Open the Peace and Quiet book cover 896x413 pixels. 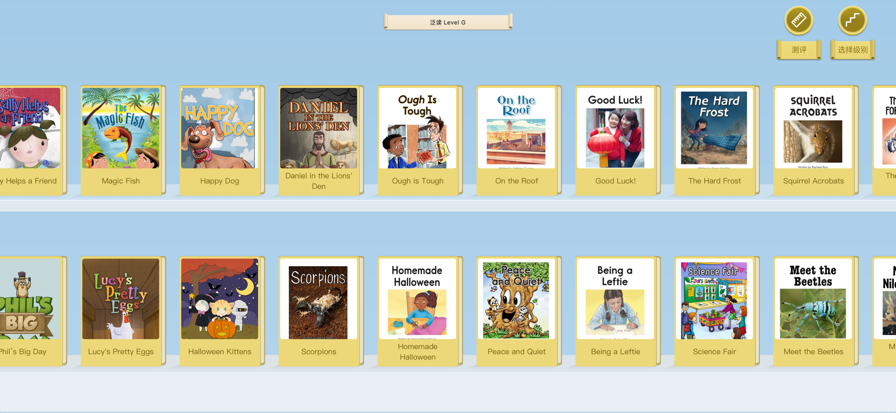pyautogui.click(x=516, y=299)
